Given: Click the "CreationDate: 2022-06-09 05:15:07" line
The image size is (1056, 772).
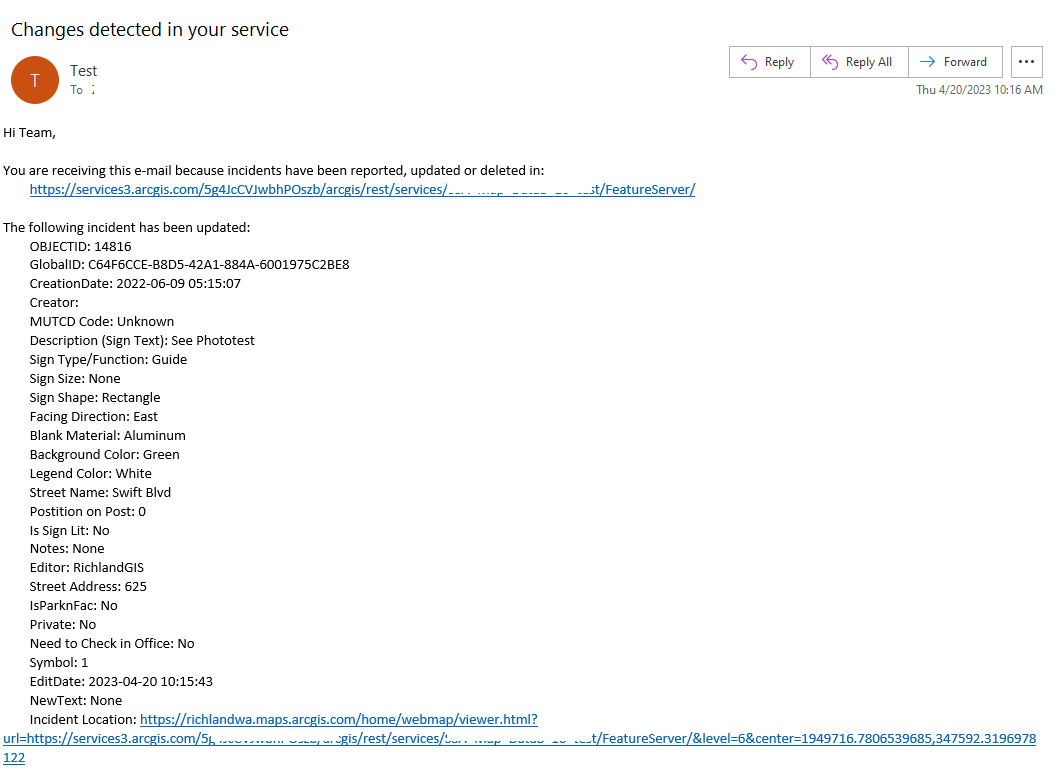Looking at the screenshot, I should coord(135,284).
